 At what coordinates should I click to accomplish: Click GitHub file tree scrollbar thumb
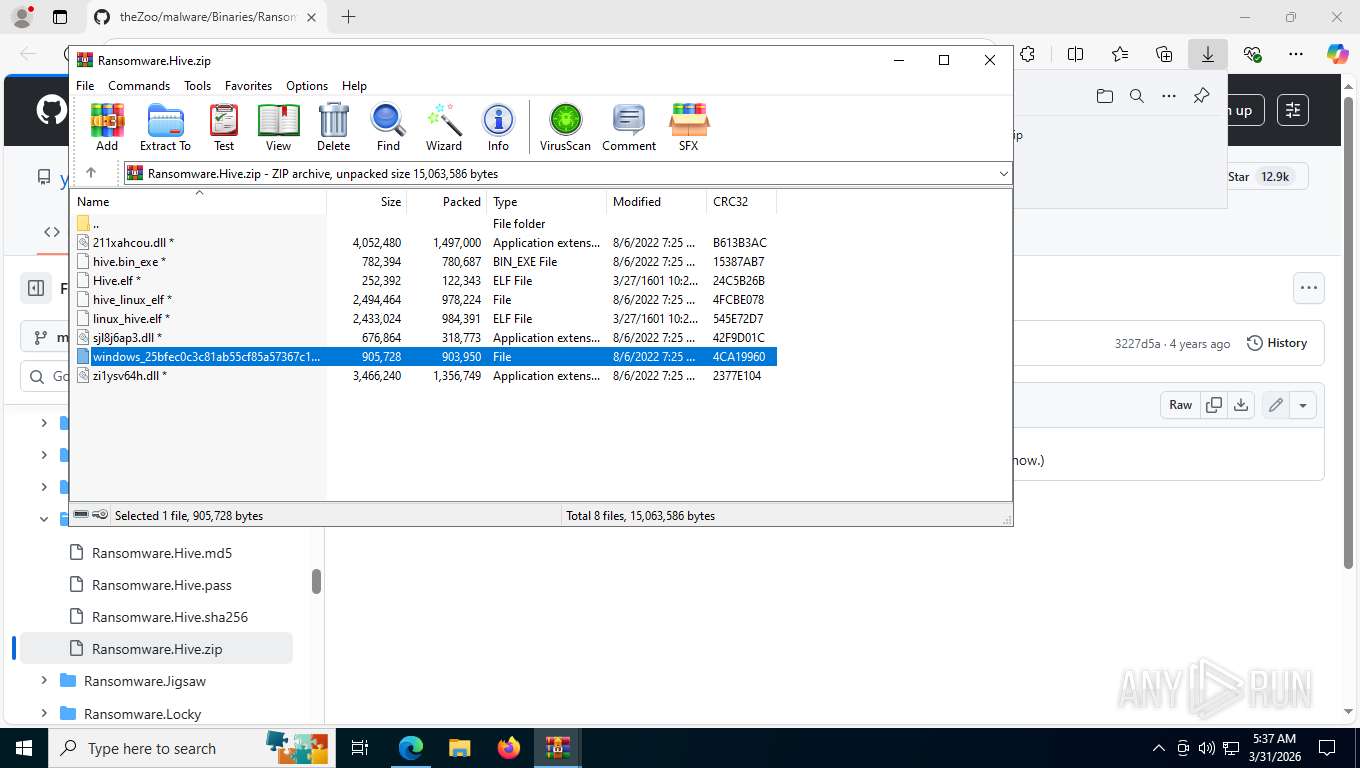pos(316,581)
